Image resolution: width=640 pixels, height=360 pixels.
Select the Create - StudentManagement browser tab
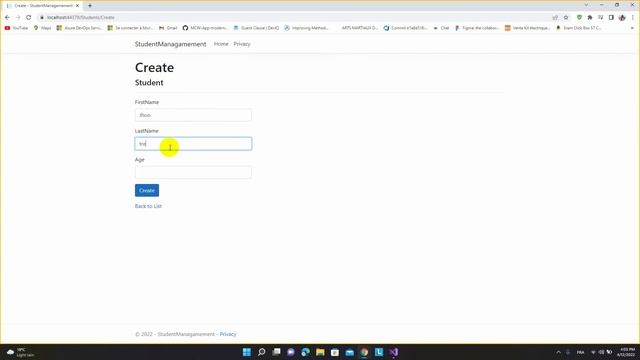pos(42,6)
